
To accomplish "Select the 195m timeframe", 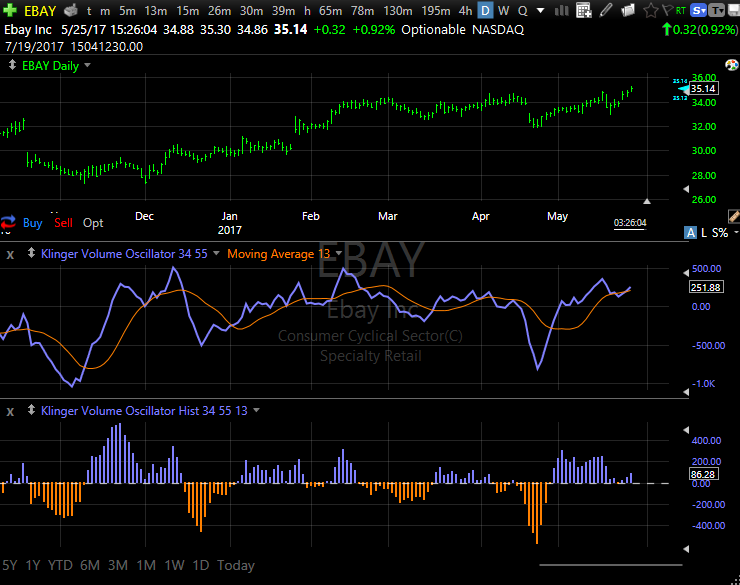I will [x=436, y=10].
